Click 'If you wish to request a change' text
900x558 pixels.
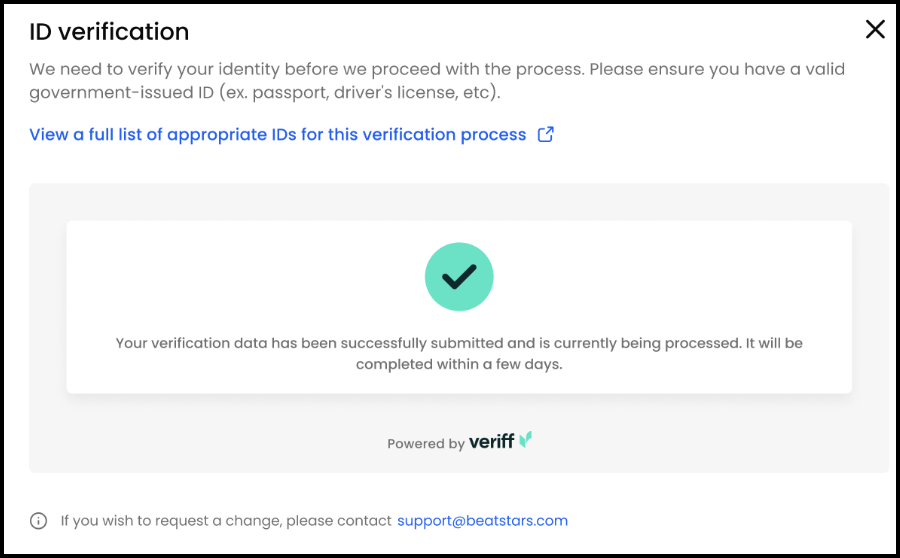point(171,521)
